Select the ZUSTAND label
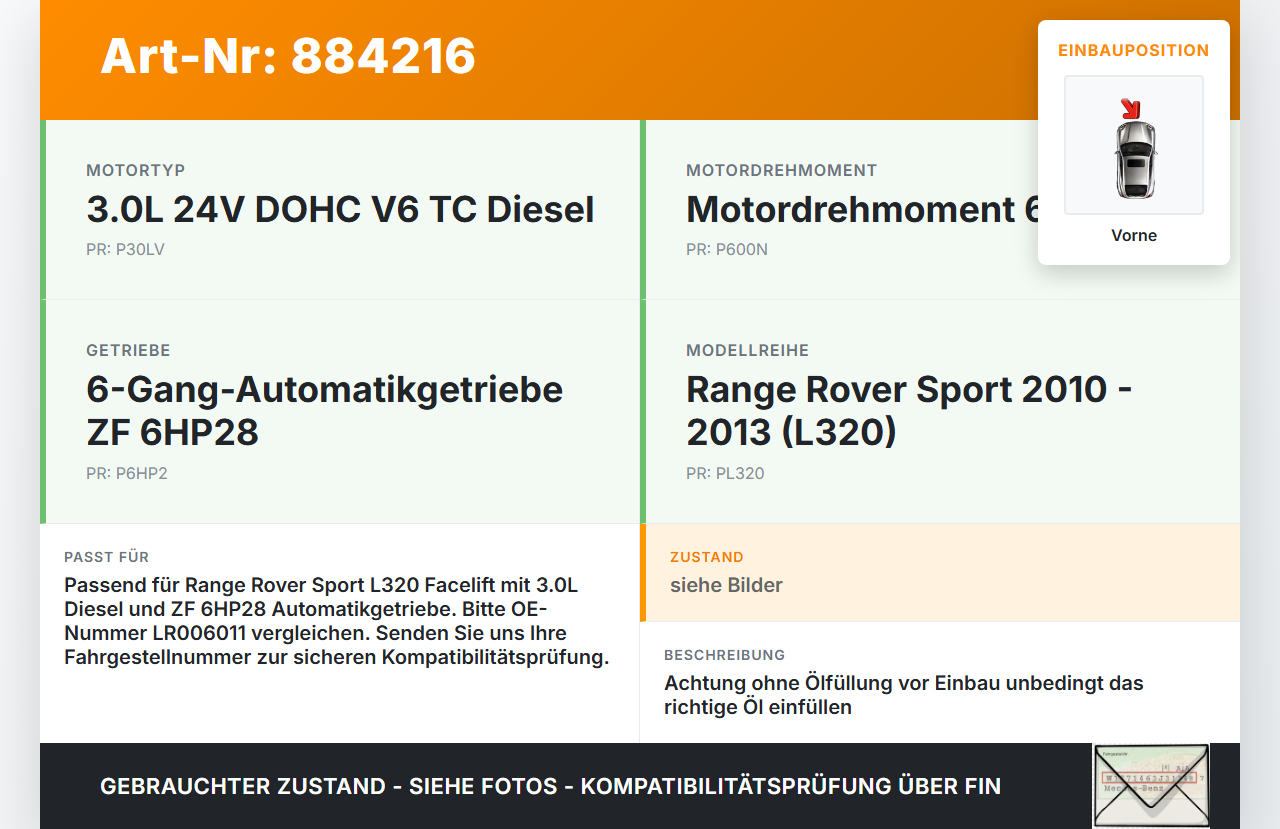 point(707,557)
